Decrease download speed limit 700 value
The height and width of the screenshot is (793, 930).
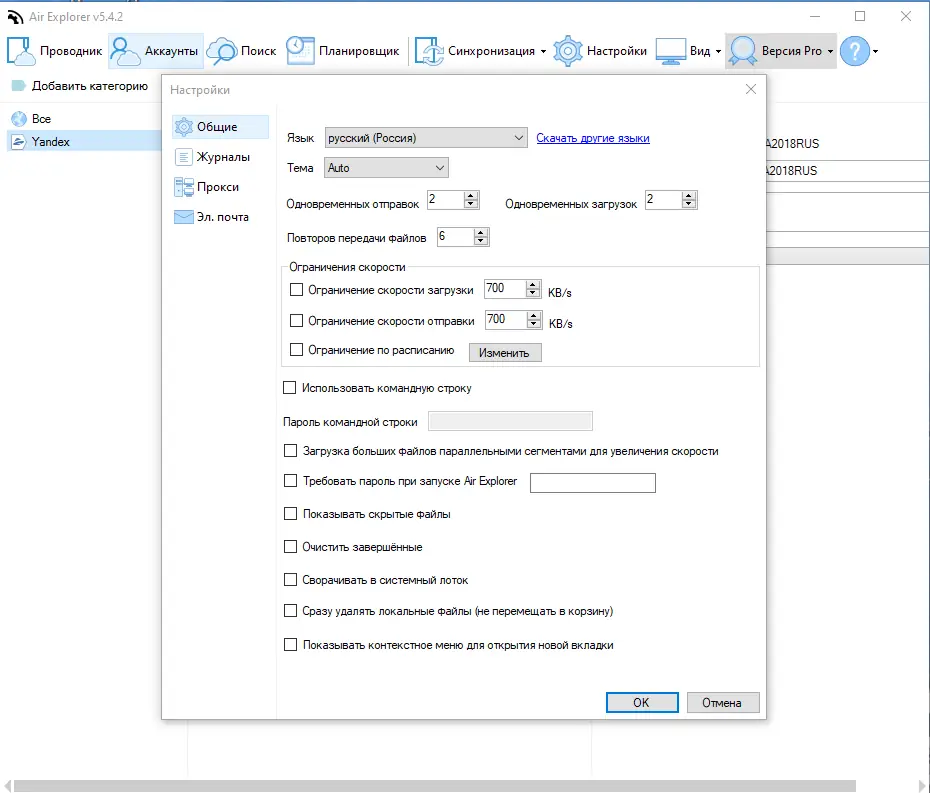(533, 293)
